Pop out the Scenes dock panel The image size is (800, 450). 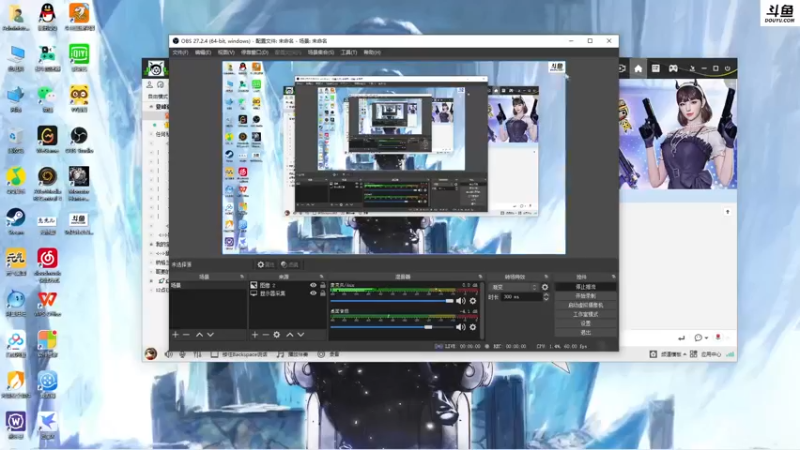point(242,277)
